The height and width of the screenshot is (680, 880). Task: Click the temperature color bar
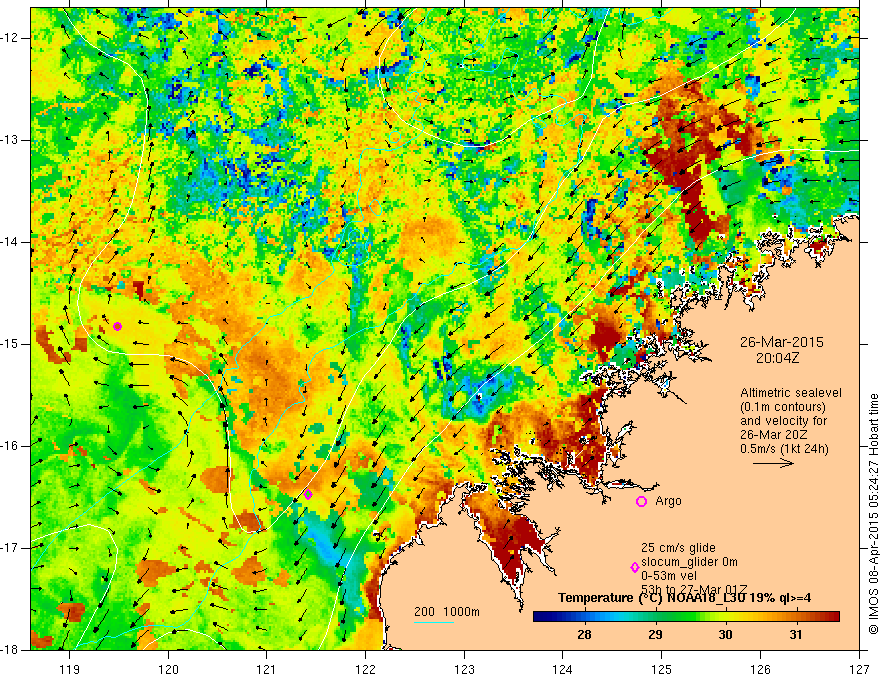click(686, 617)
